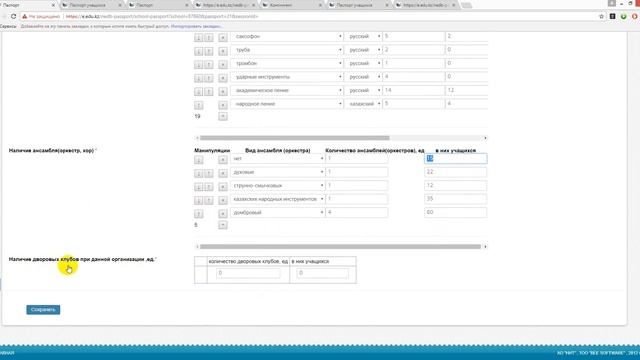The height and width of the screenshot is (360, 640).
Task: Open the саксофон instrument dropdown
Action: click(x=287, y=36)
